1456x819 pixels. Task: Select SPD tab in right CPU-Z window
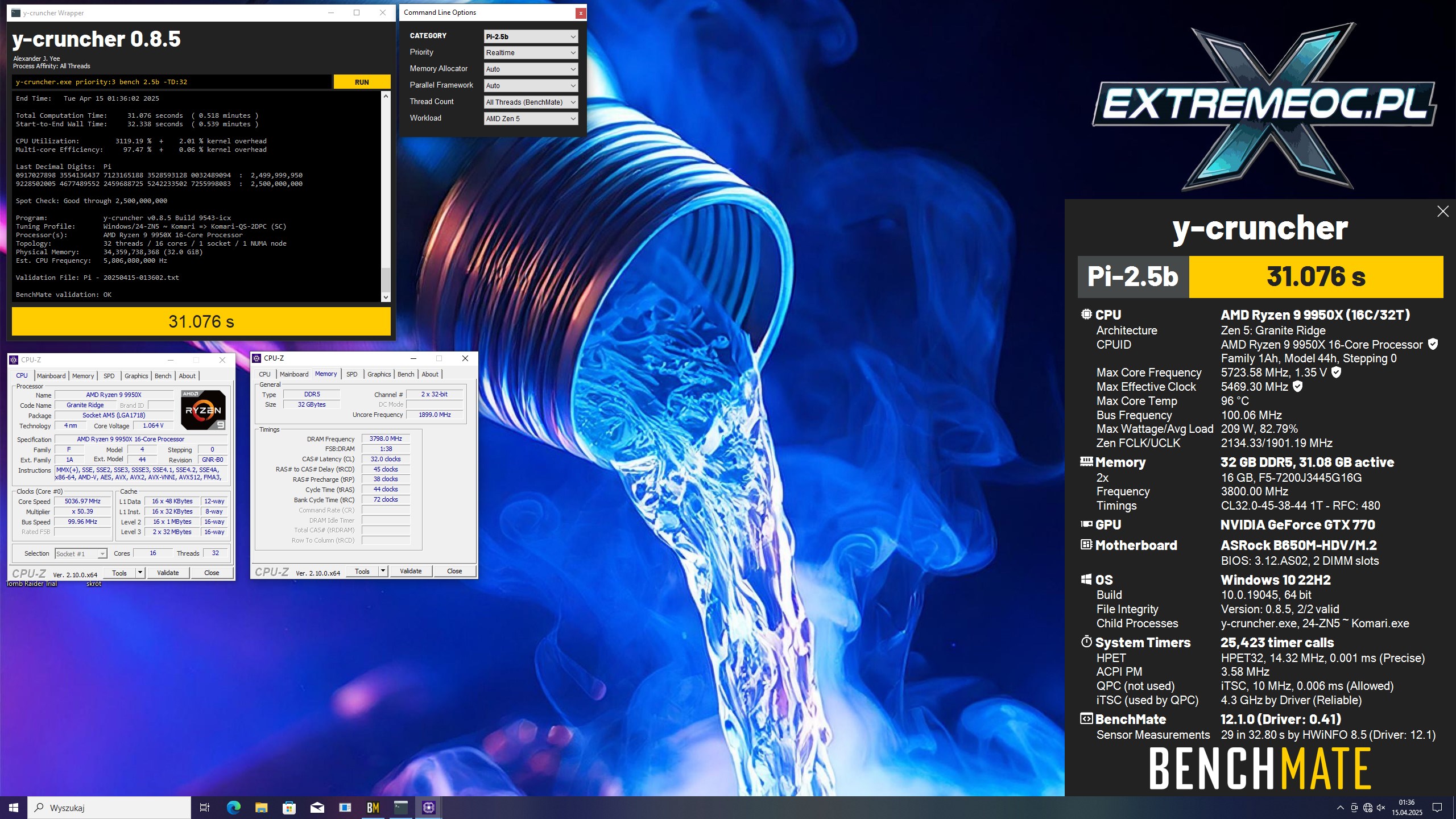(x=352, y=374)
